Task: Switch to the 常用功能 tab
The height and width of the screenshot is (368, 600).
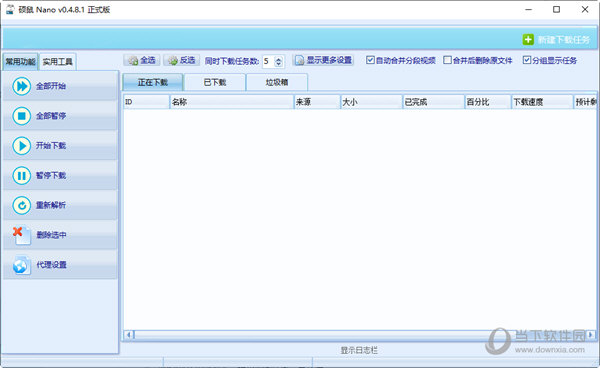Action: pyautogui.click(x=20, y=62)
